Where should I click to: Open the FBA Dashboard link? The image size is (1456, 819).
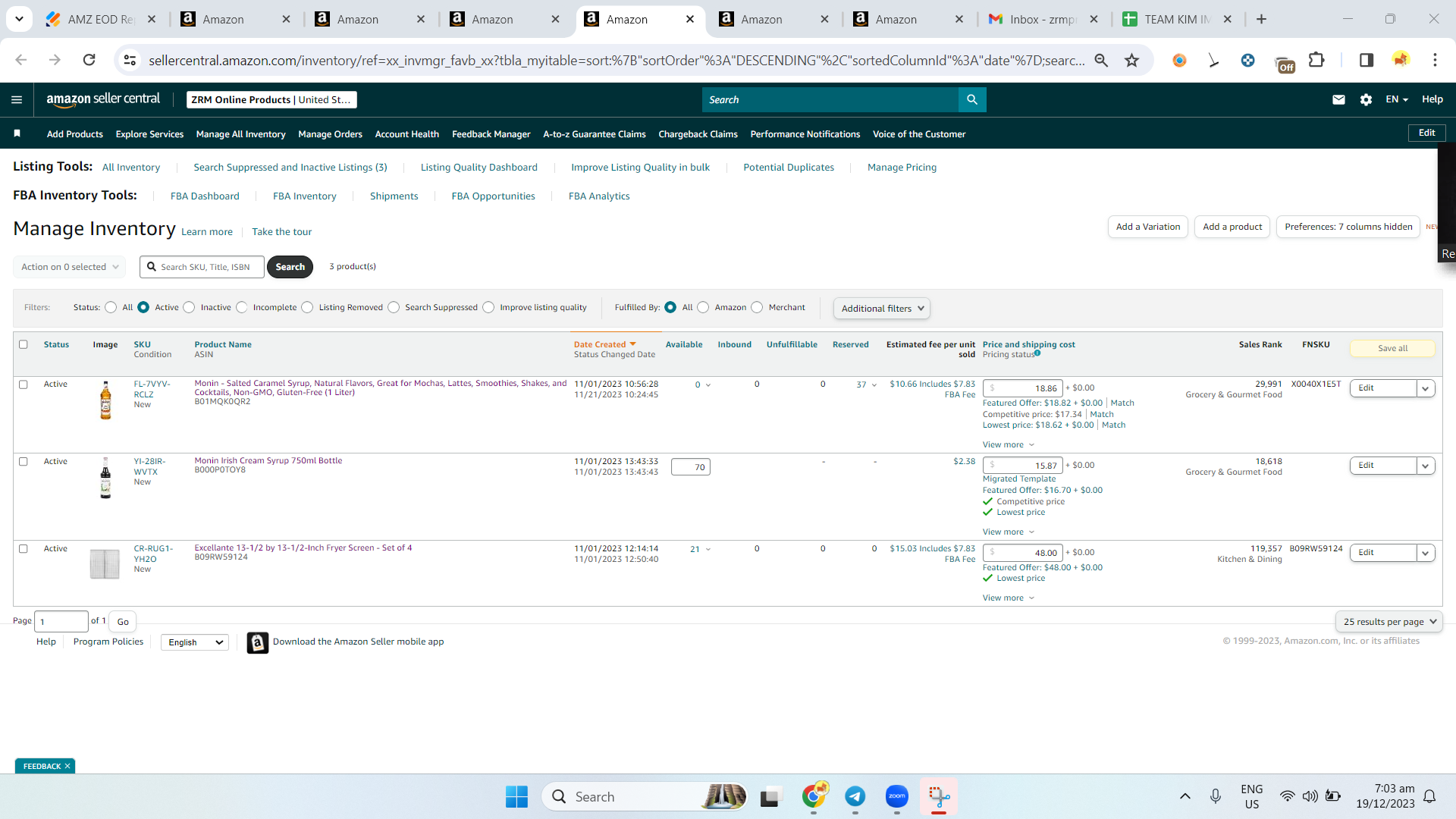click(205, 196)
